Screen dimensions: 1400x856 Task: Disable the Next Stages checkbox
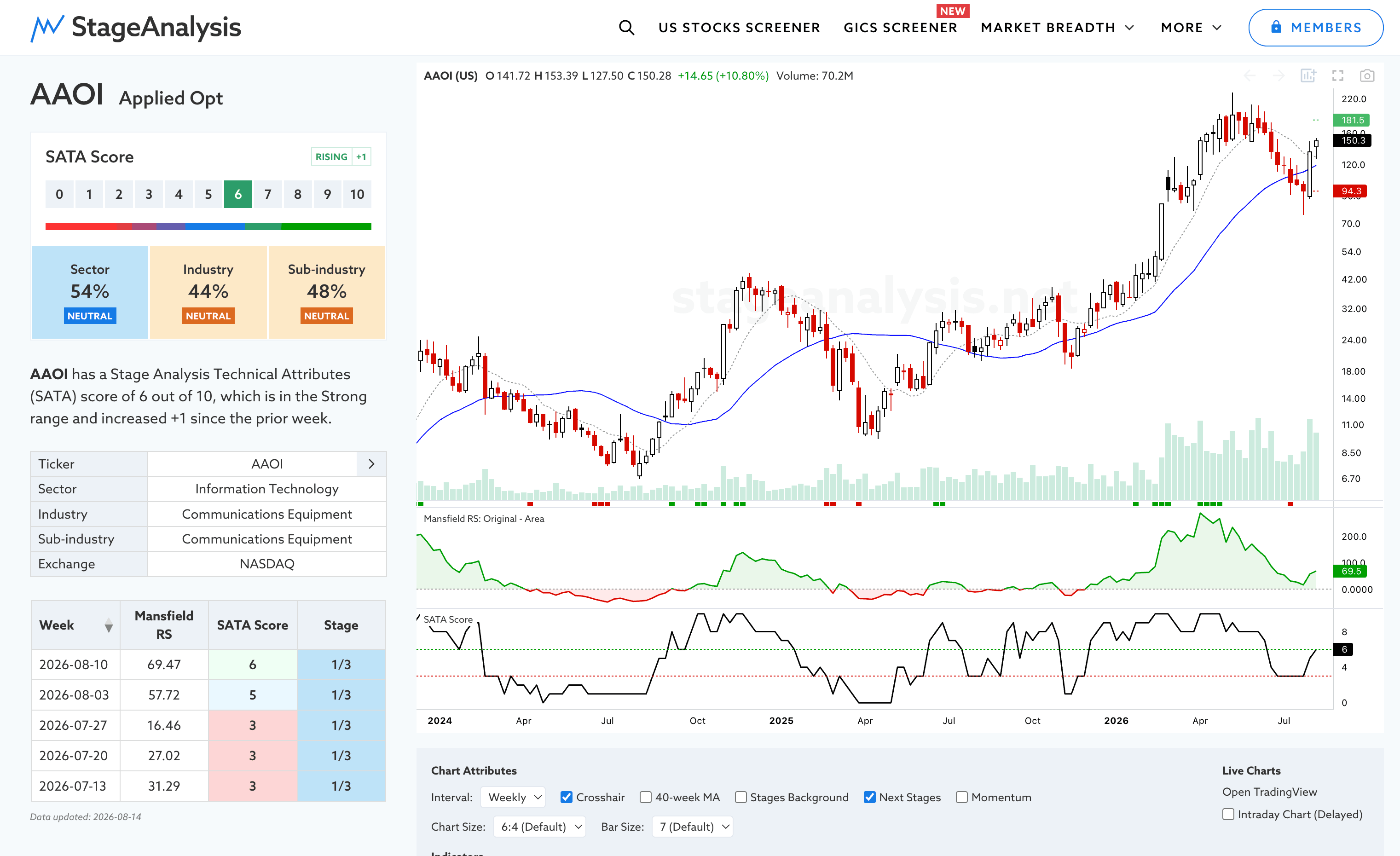point(869,797)
